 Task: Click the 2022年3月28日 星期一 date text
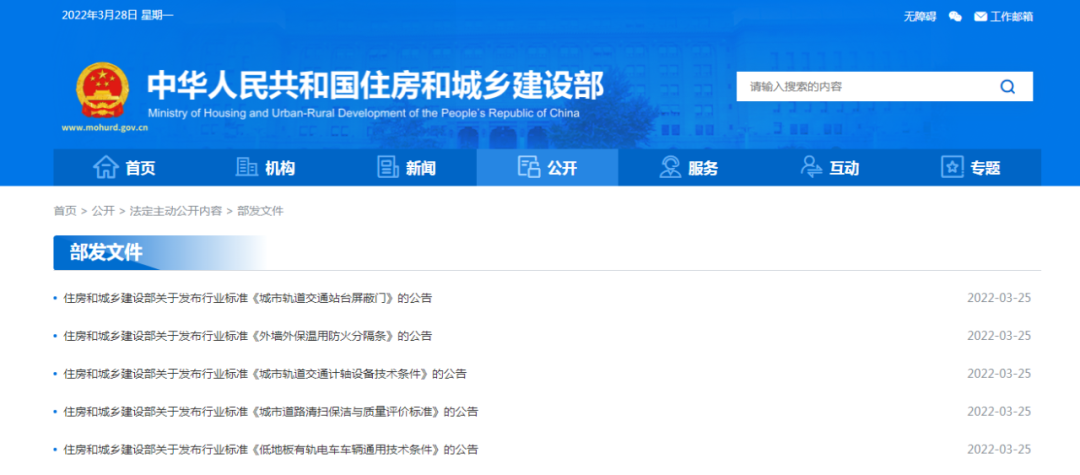pyautogui.click(x=118, y=15)
